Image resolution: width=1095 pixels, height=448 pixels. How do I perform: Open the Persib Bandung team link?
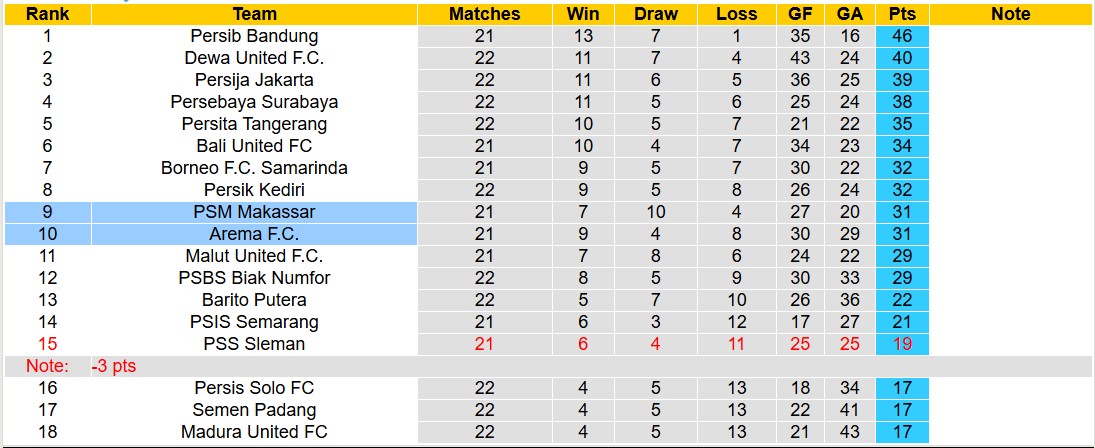pyautogui.click(x=254, y=36)
